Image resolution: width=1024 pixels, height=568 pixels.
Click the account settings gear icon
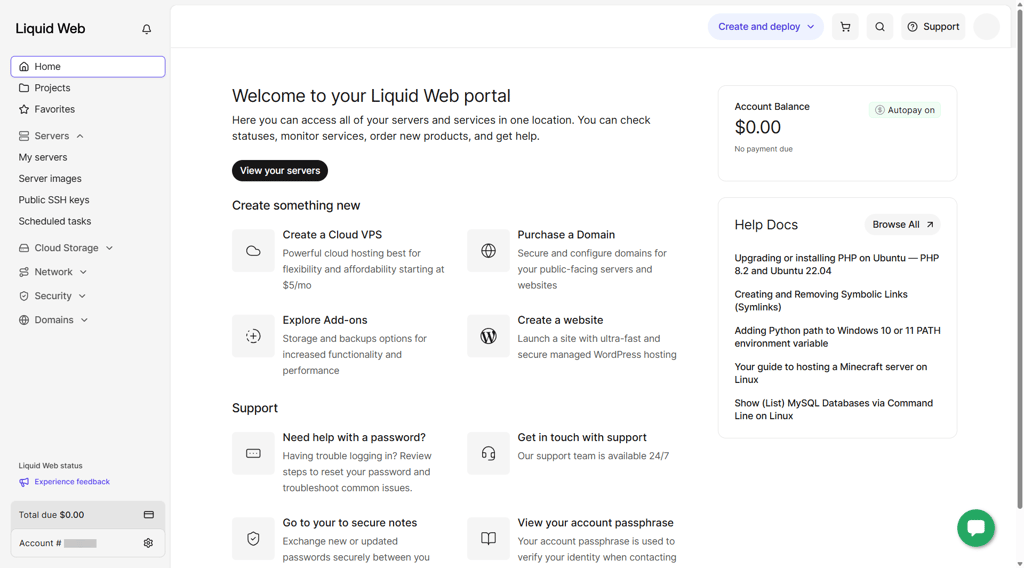pos(148,543)
